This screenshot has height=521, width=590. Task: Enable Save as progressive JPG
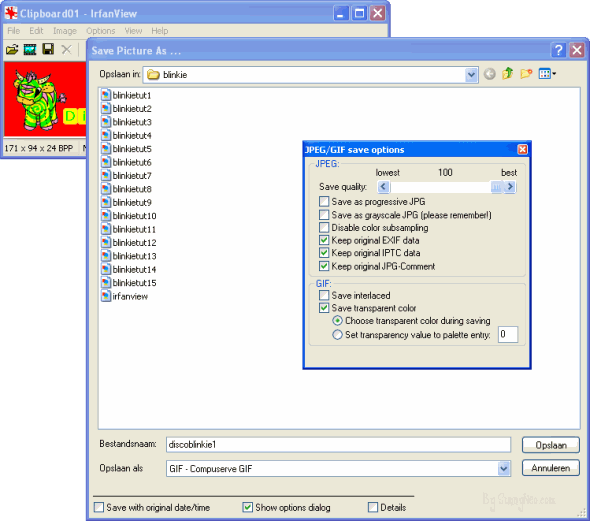pos(324,201)
